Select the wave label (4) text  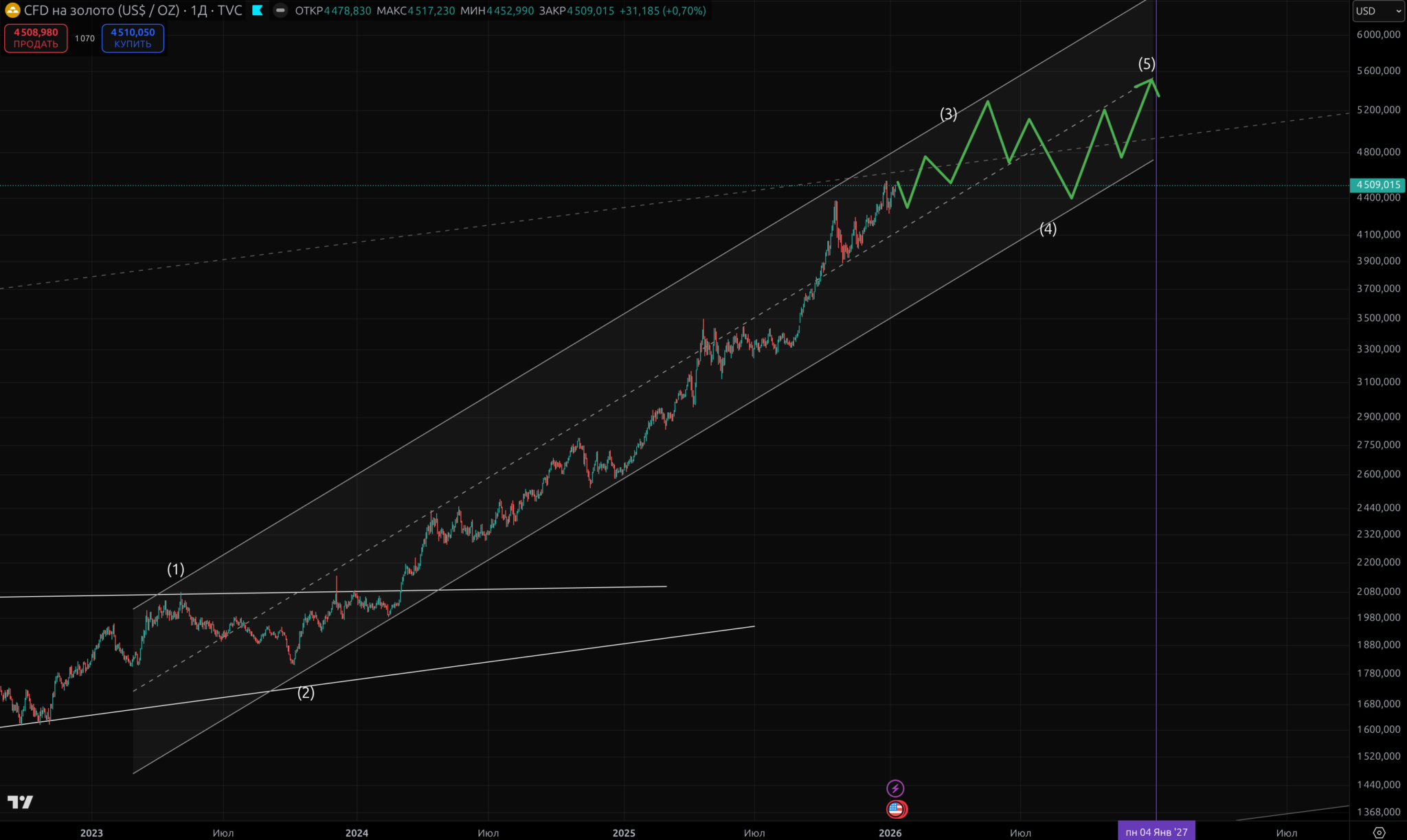click(1048, 229)
